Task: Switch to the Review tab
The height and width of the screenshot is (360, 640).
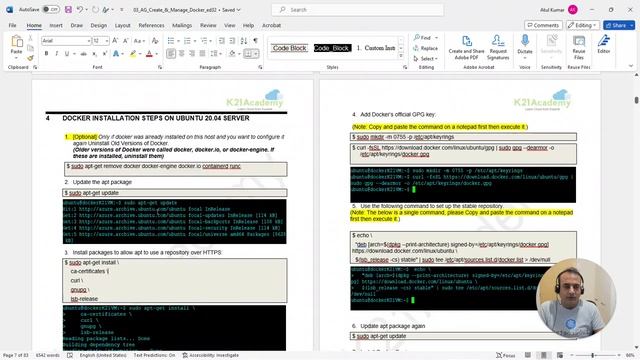Action: pos(208,25)
